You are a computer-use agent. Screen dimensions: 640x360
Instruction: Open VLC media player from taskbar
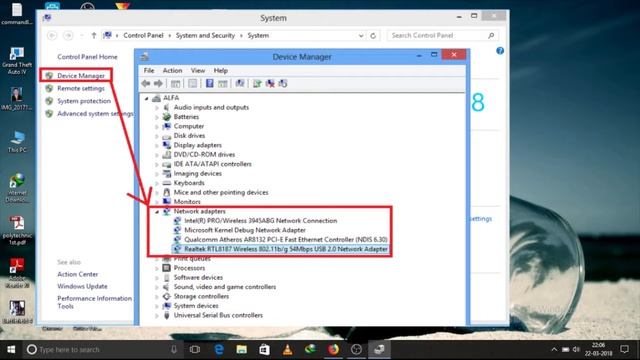coord(287,349)
